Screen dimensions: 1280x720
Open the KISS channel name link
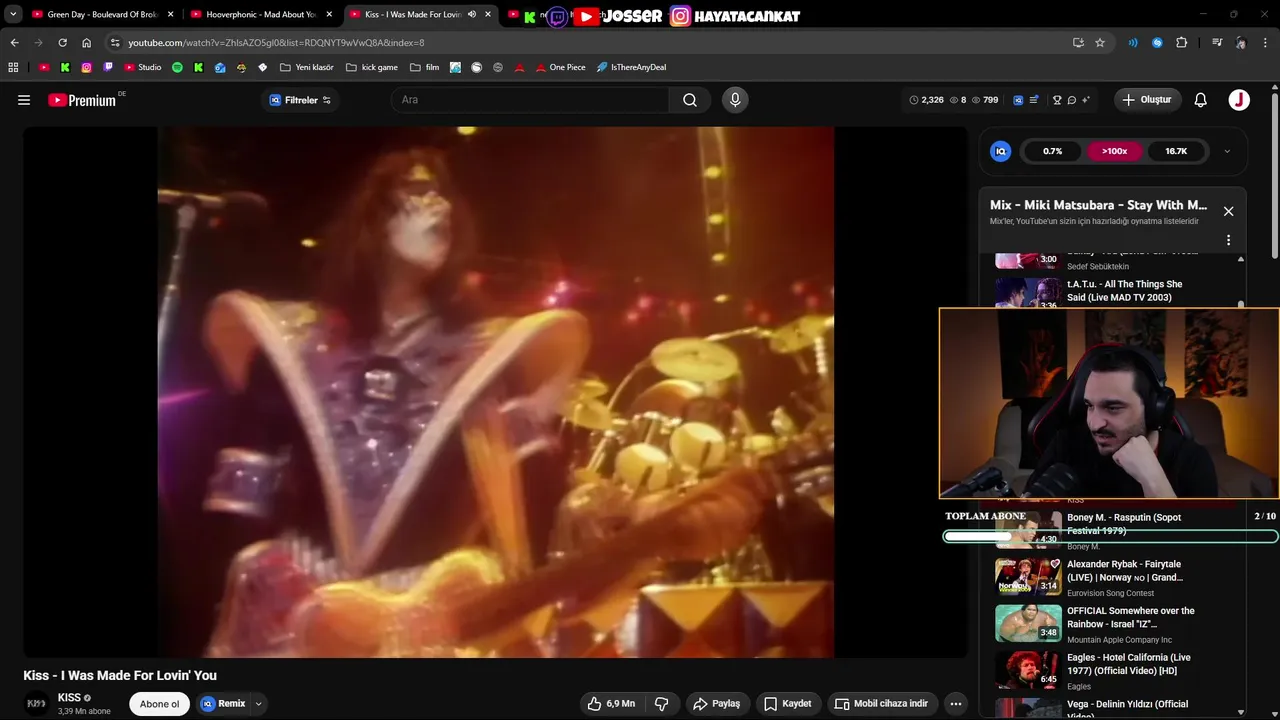tap(70, 698)
